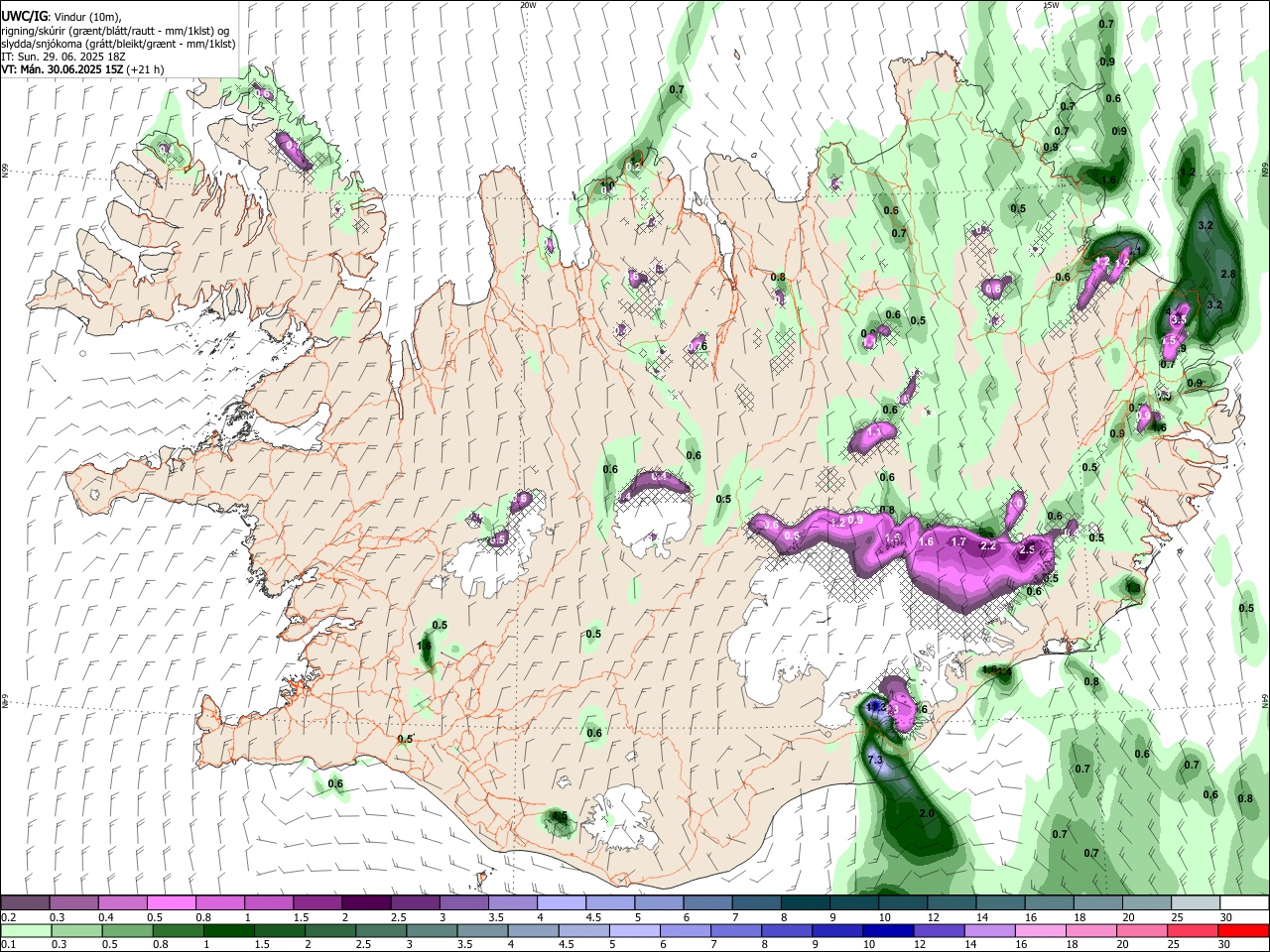Click the light lavender snow swatch before 4.5
The image size is (1270, 952).
[561, 902]
